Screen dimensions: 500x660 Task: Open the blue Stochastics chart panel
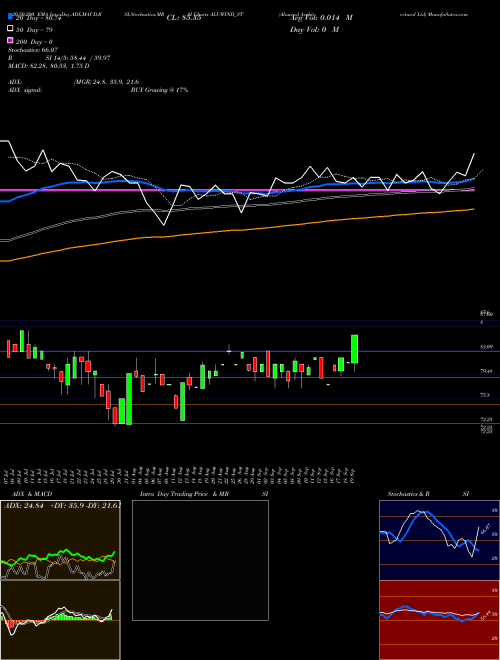point(439,540)
